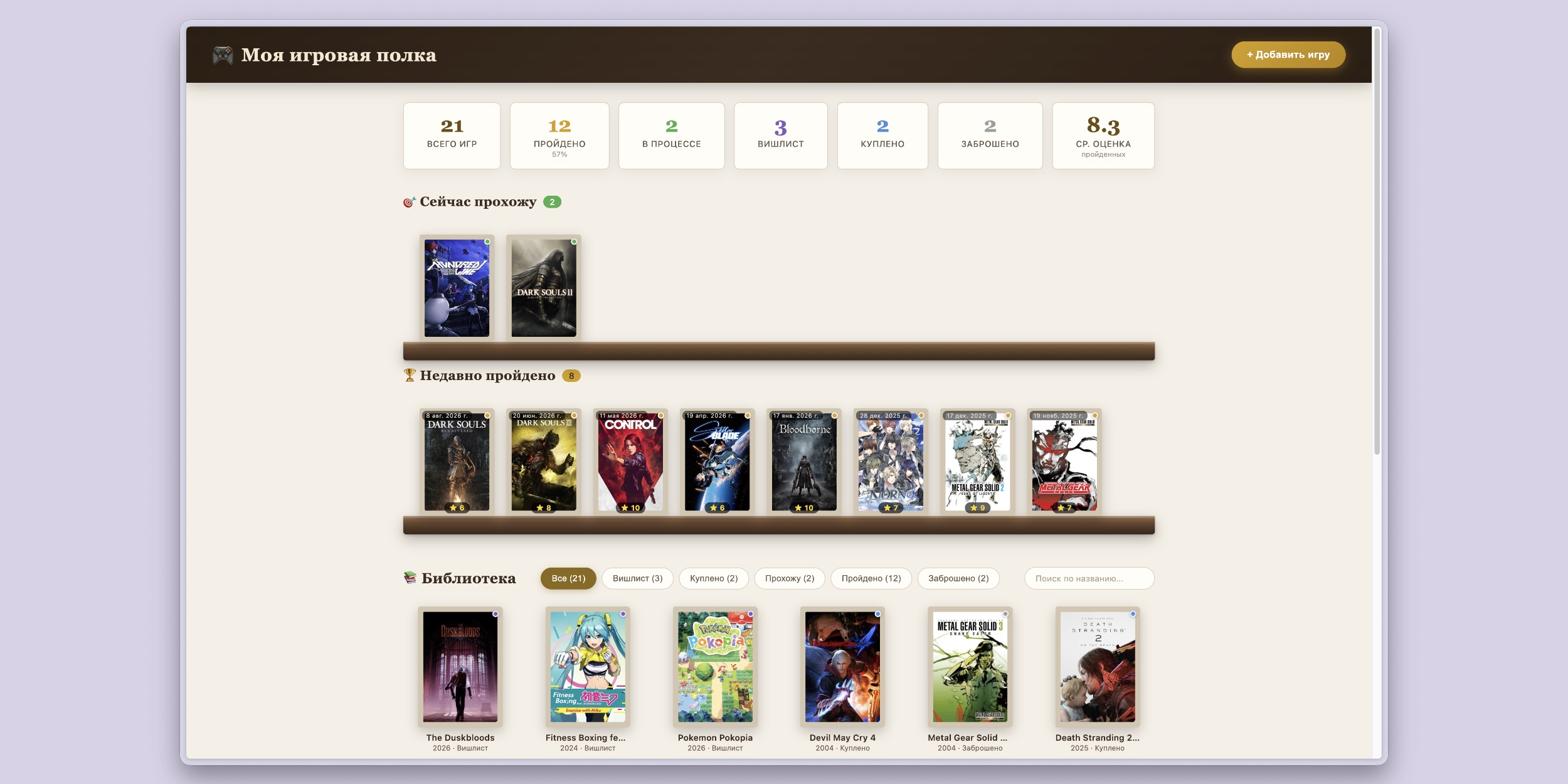
Task: Filter library by Куплено (2)
Action: [x=714, y=578]
